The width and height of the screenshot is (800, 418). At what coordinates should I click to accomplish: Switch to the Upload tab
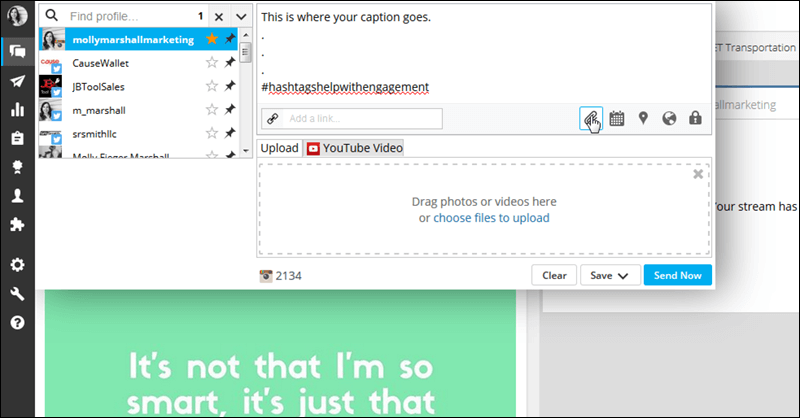tap(280, 148)
